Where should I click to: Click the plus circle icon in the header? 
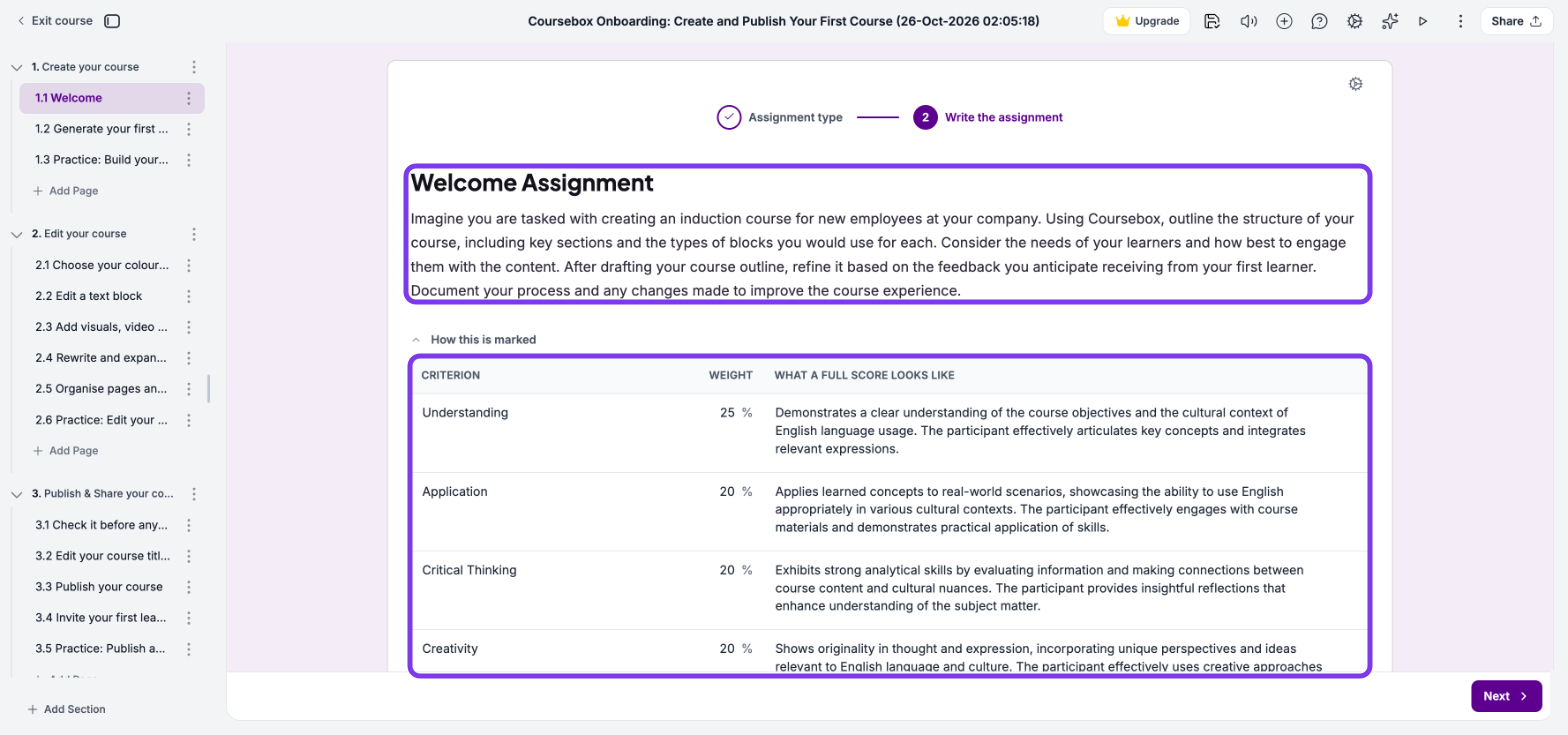(1285, 21)
